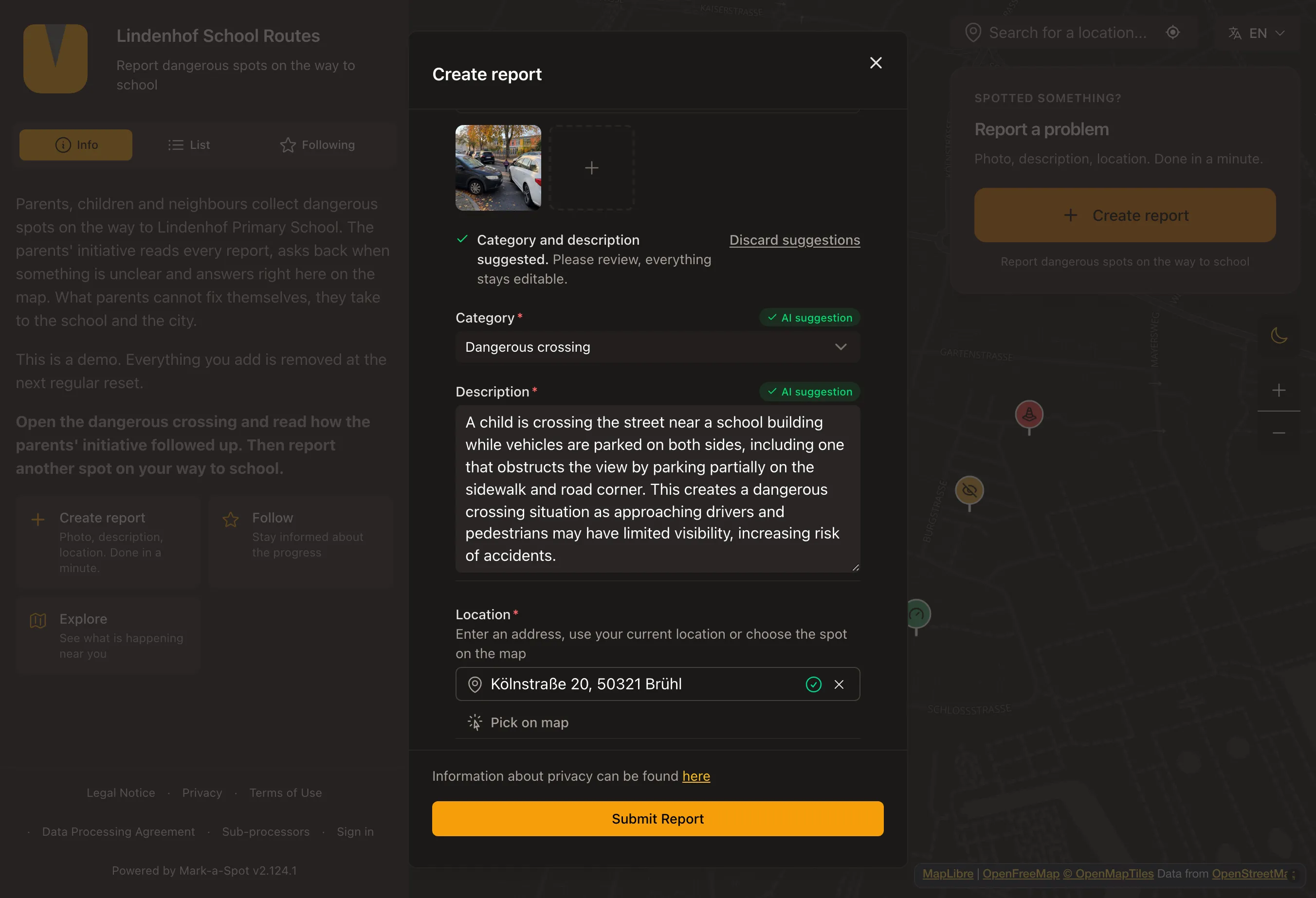Click the Description AI suggestion badge
The height and width of the screenshot is (898, 1316).
[x=810, y=392]
